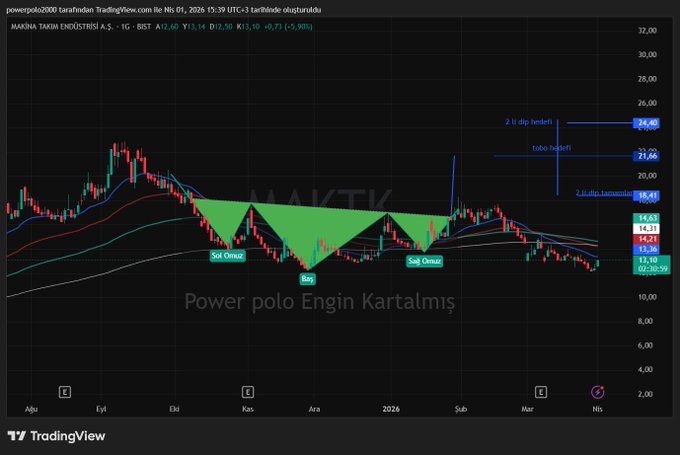Viewport: 680px width, 455px height.
Task: Click the BIST exchange label in header
Action: click(x=144, y=26)
